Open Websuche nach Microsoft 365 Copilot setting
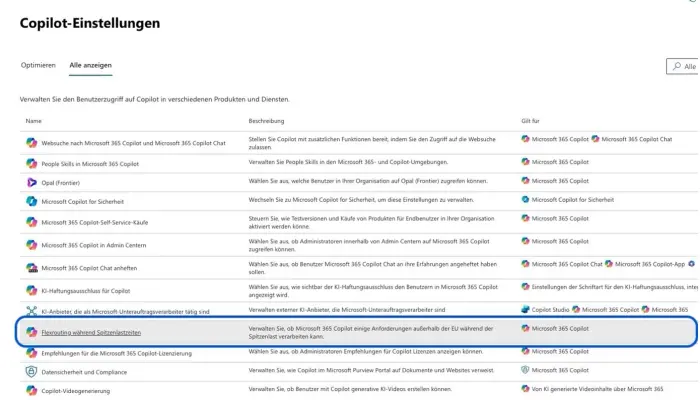 tap(133, 143)
